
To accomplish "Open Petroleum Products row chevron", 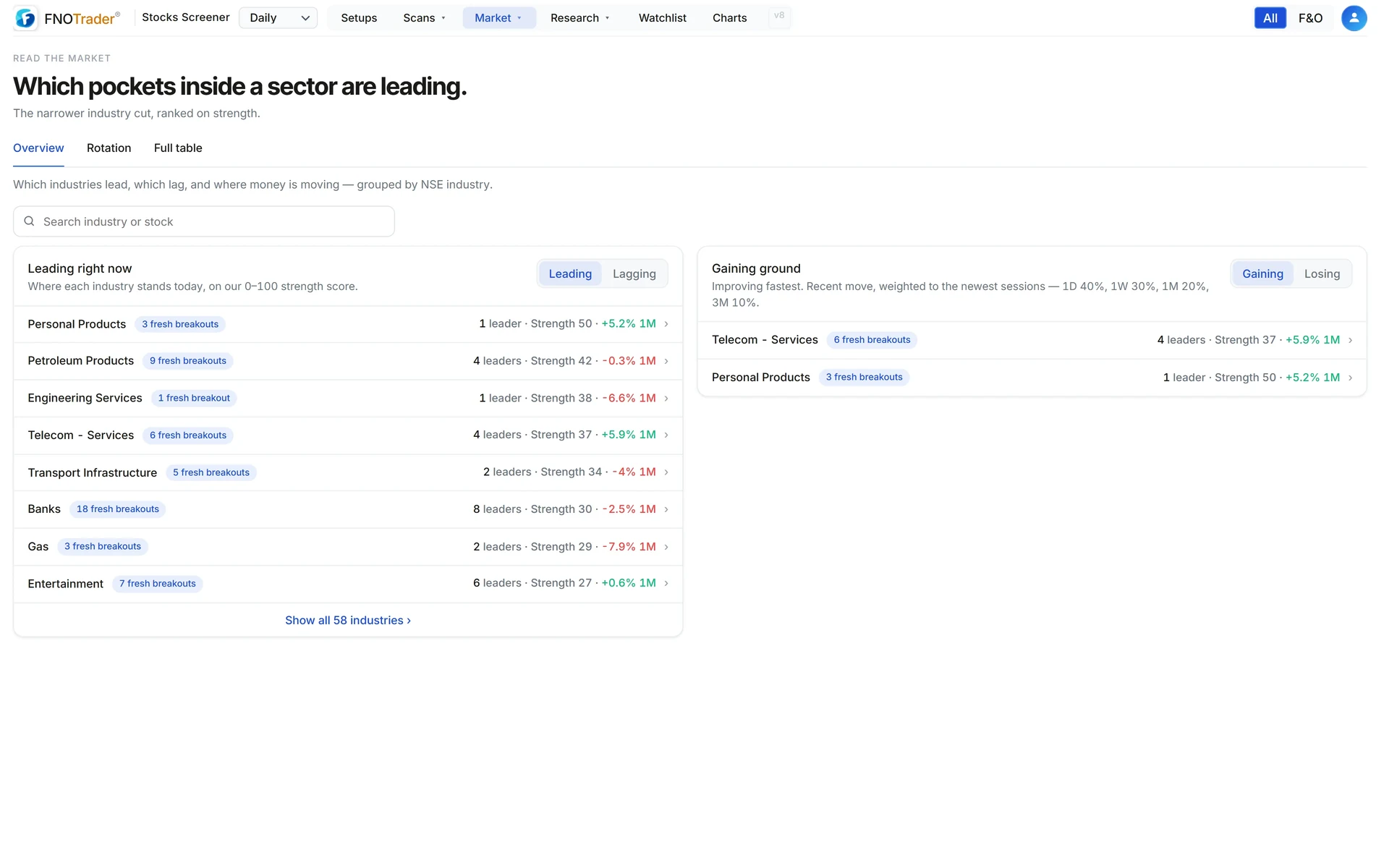I will click(666, 361).
